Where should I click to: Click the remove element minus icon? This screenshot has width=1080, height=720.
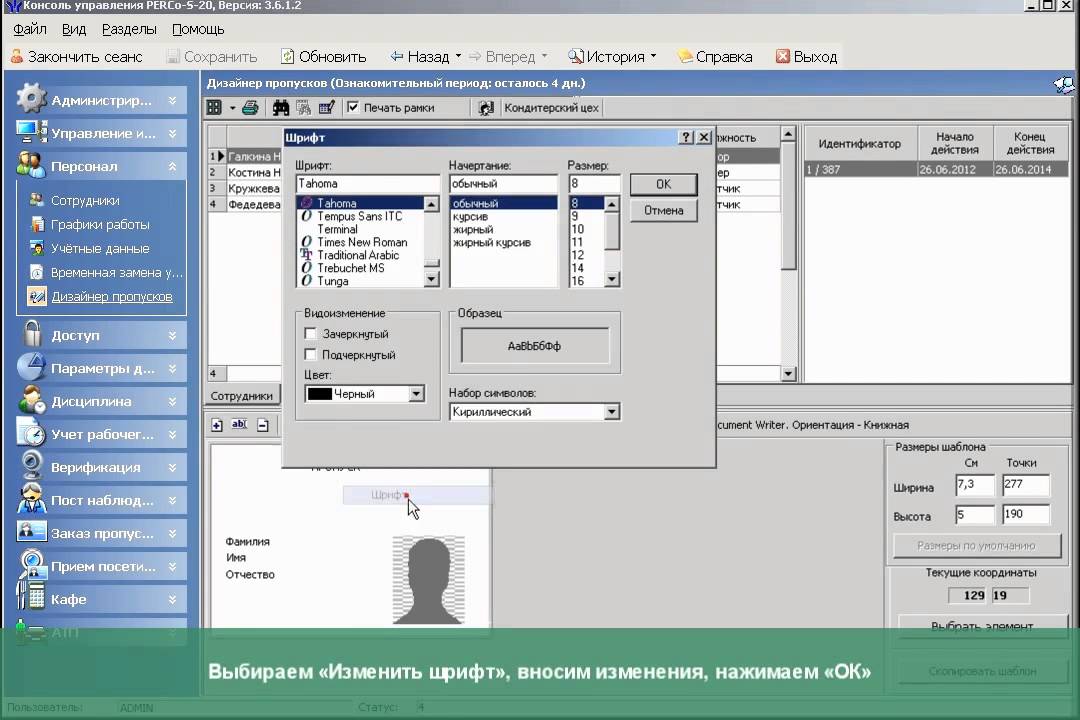click(x=262, y=425)
